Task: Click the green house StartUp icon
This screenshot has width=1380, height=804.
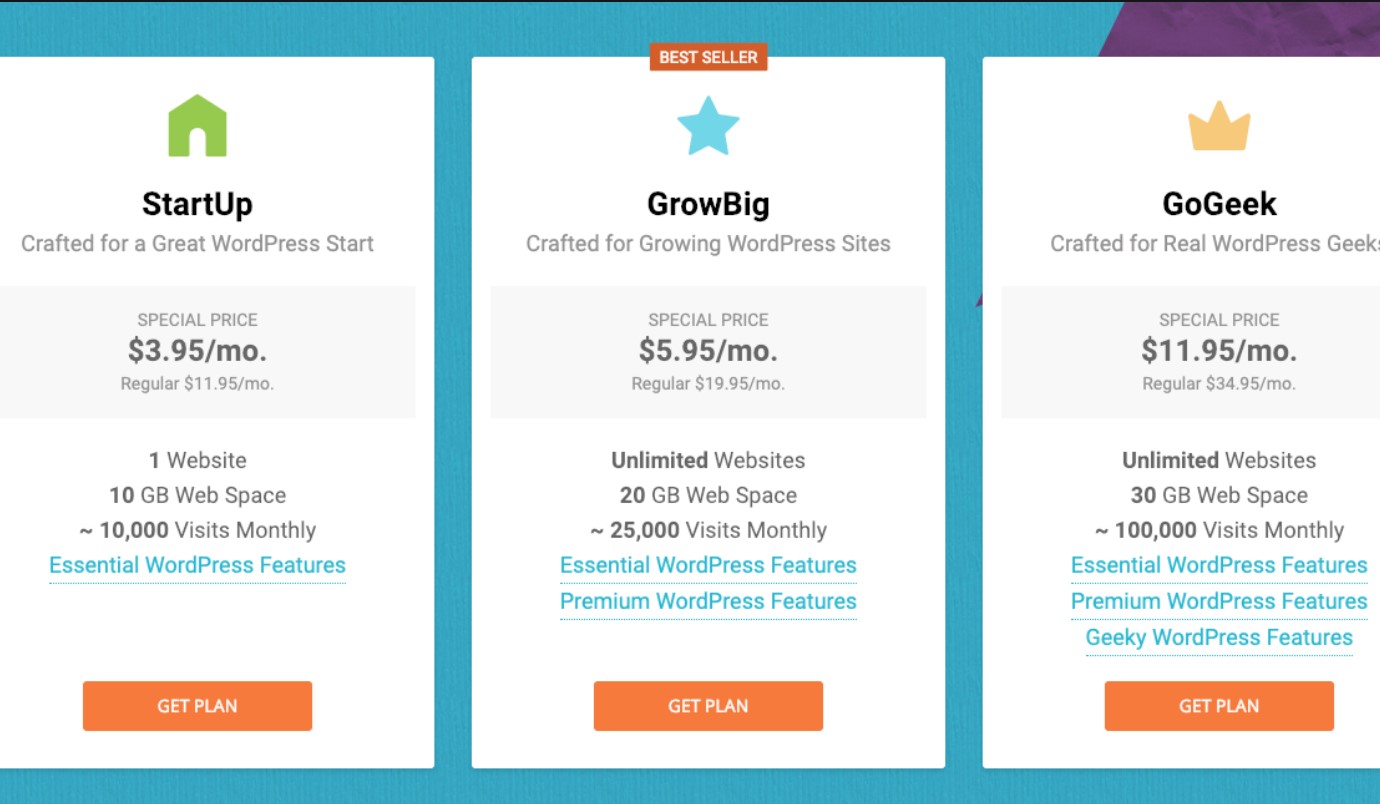Action: (197, 126)
